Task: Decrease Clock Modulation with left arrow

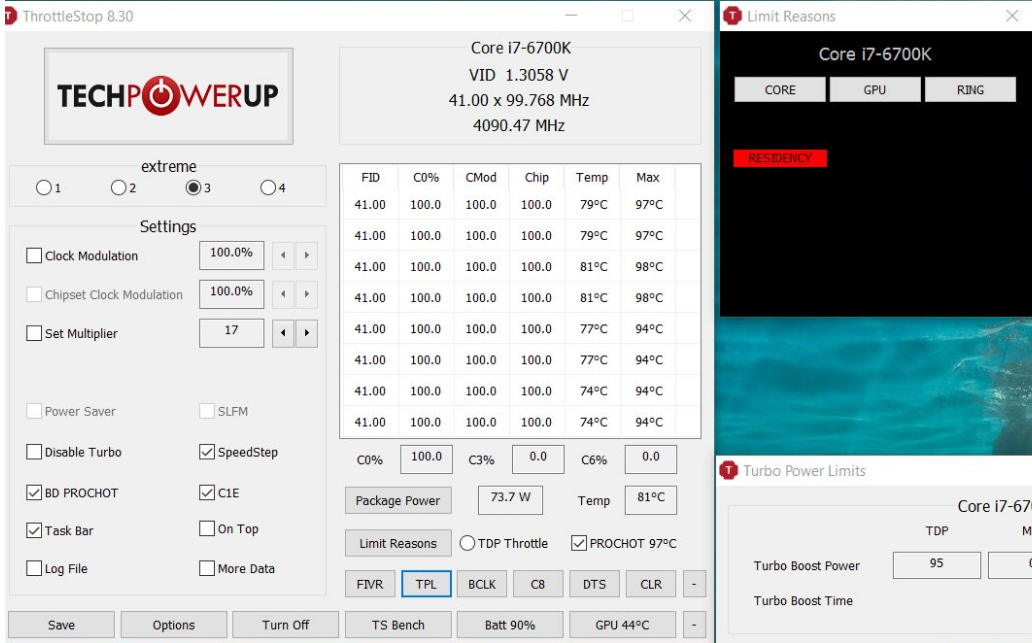Action: (283, 255)
